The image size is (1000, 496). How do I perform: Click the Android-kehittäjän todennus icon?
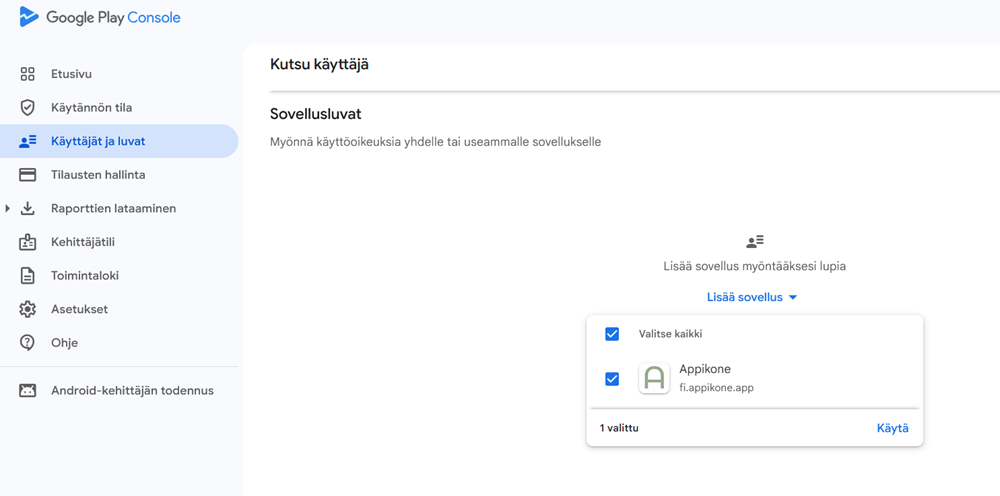point(28,391)
